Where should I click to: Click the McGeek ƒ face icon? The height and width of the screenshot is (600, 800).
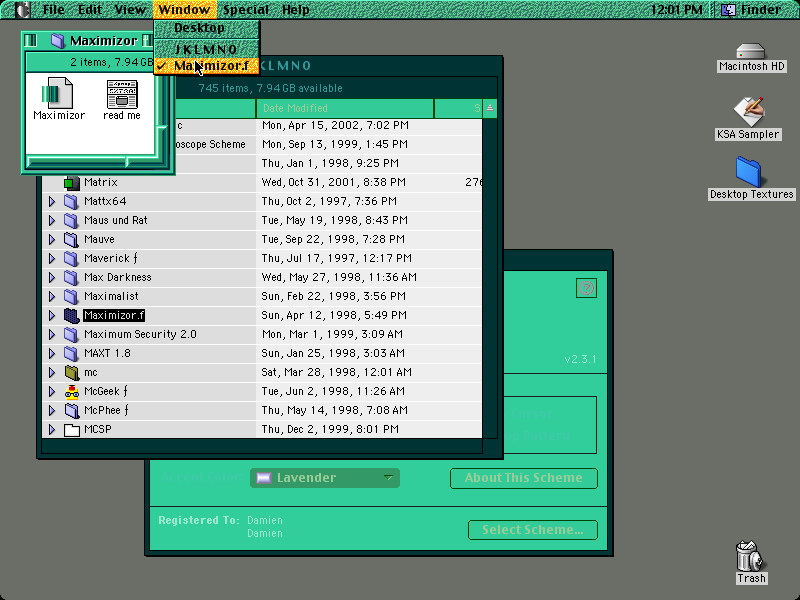click(x=71, y=391)
